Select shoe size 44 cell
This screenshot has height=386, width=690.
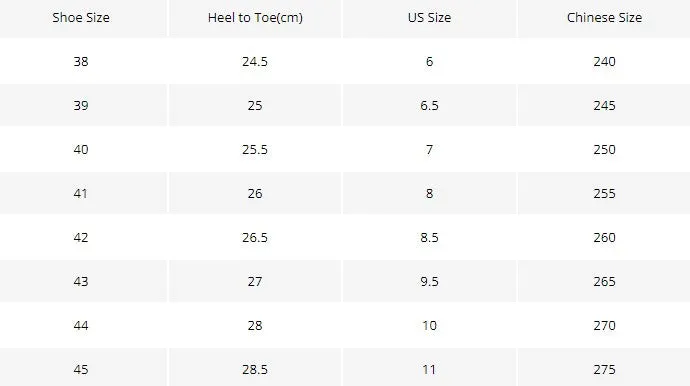click(81, 325)
